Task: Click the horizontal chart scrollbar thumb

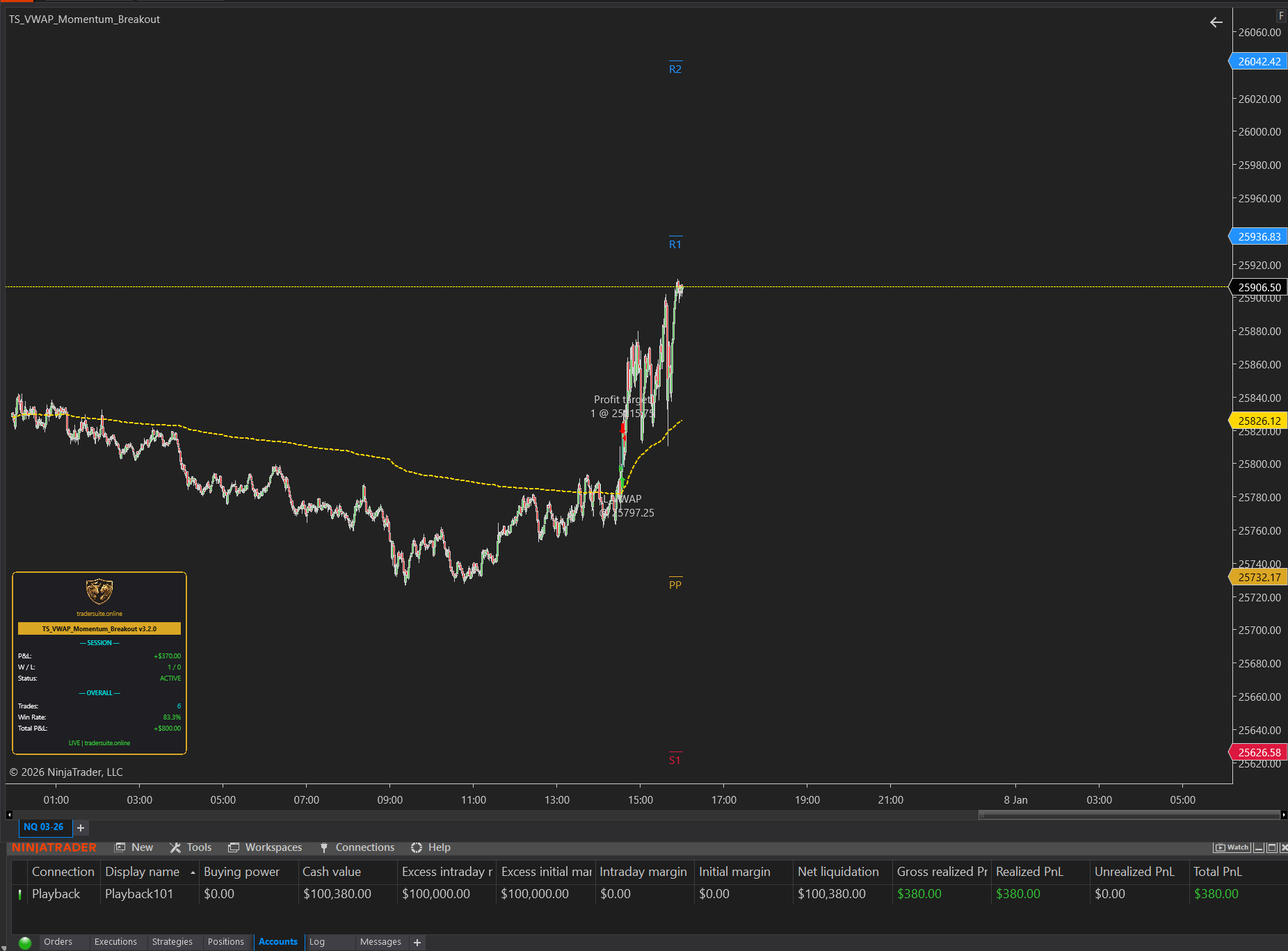Action: pos(1129,814)
